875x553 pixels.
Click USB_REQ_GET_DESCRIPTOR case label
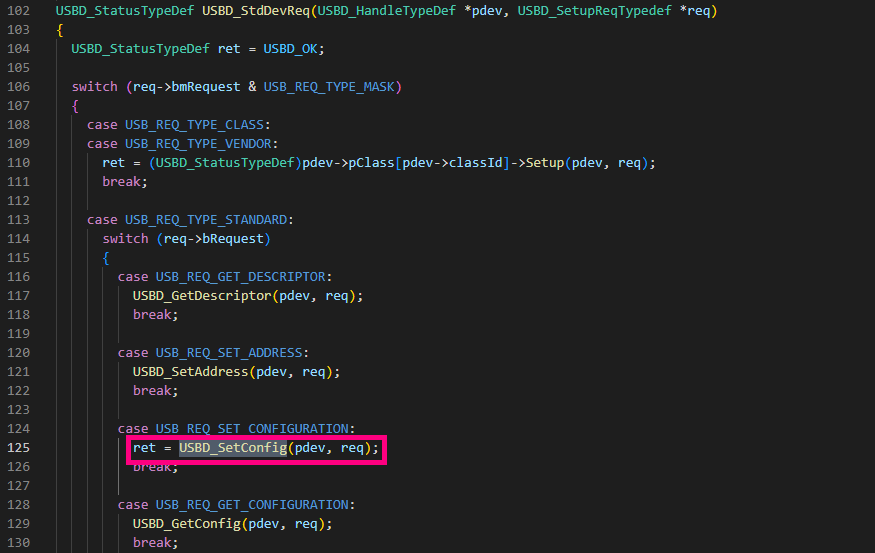click(x=241, y=277)
